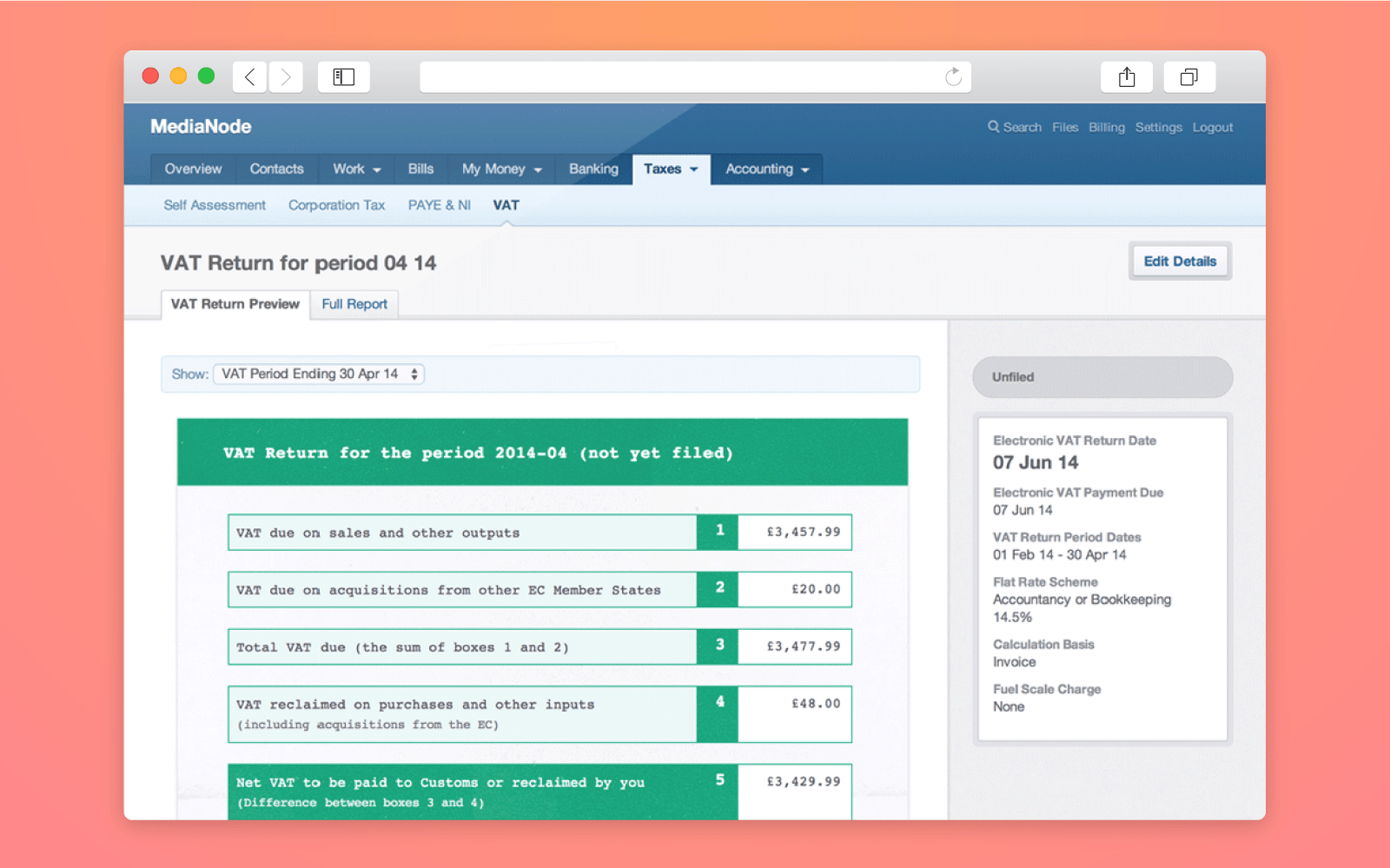The height and width of the screenshot is (868, 1390).
Task: Click the reload icon in the address bar
Action: click(953, 76)
